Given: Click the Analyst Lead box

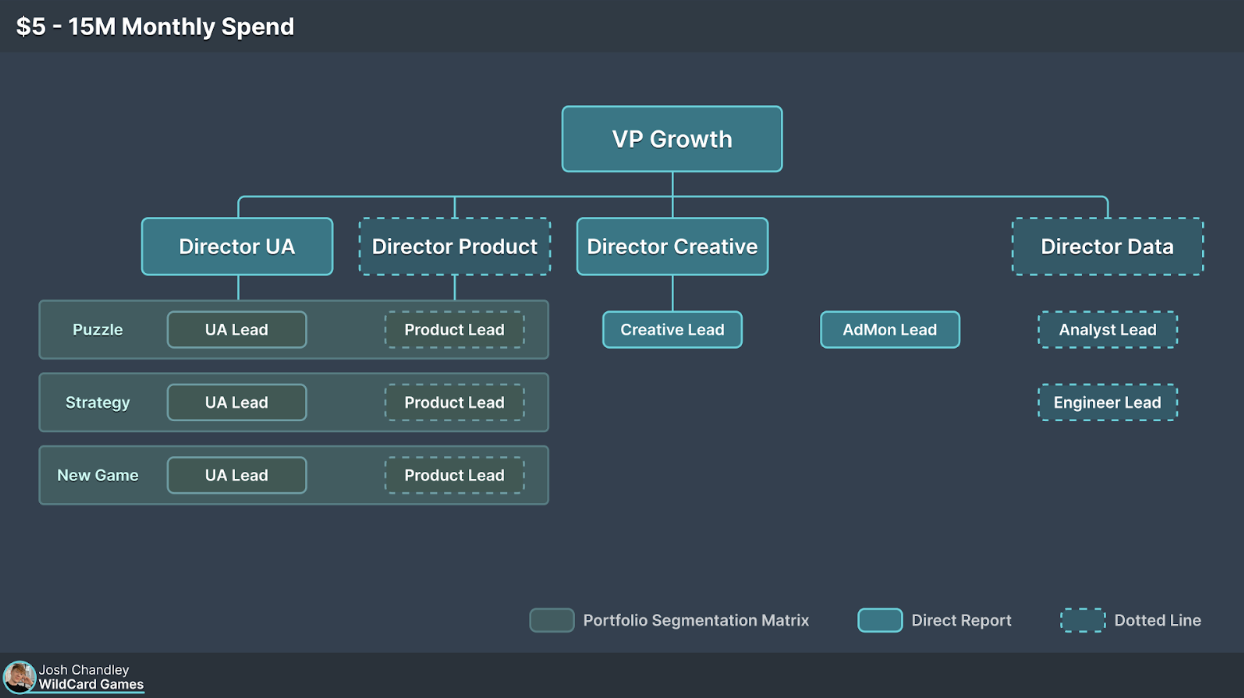Looking at the screenshot, I should point(1107,330).
